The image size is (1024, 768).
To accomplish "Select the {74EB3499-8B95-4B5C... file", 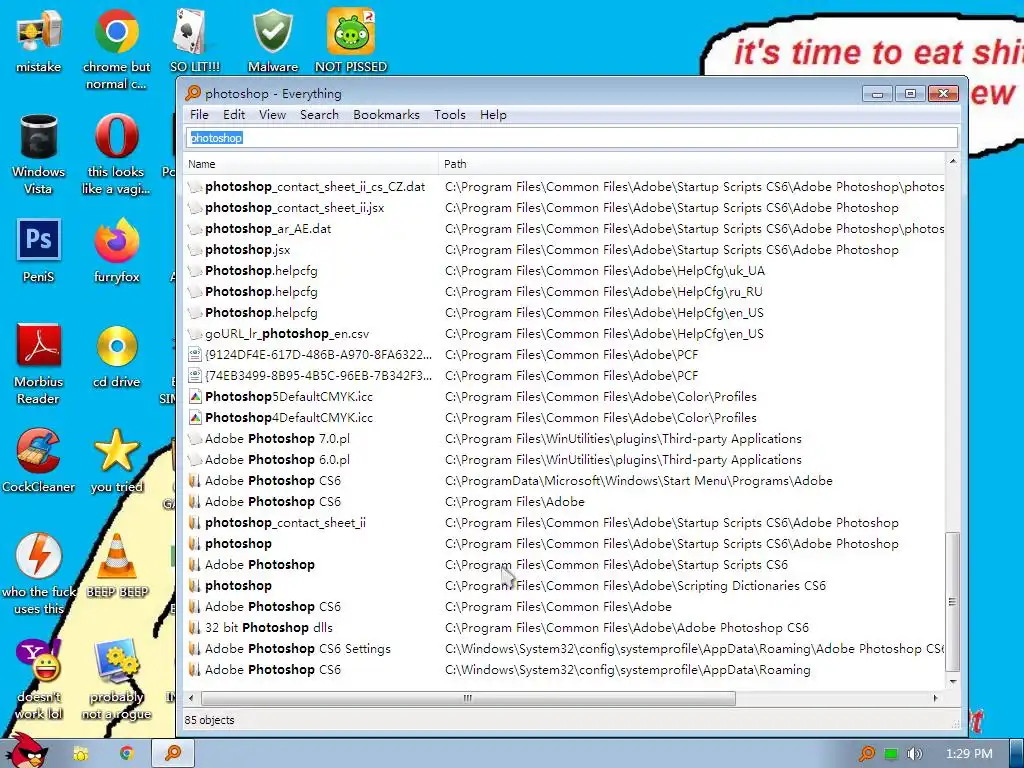I will pyautogui.click(x=565, y=376).
